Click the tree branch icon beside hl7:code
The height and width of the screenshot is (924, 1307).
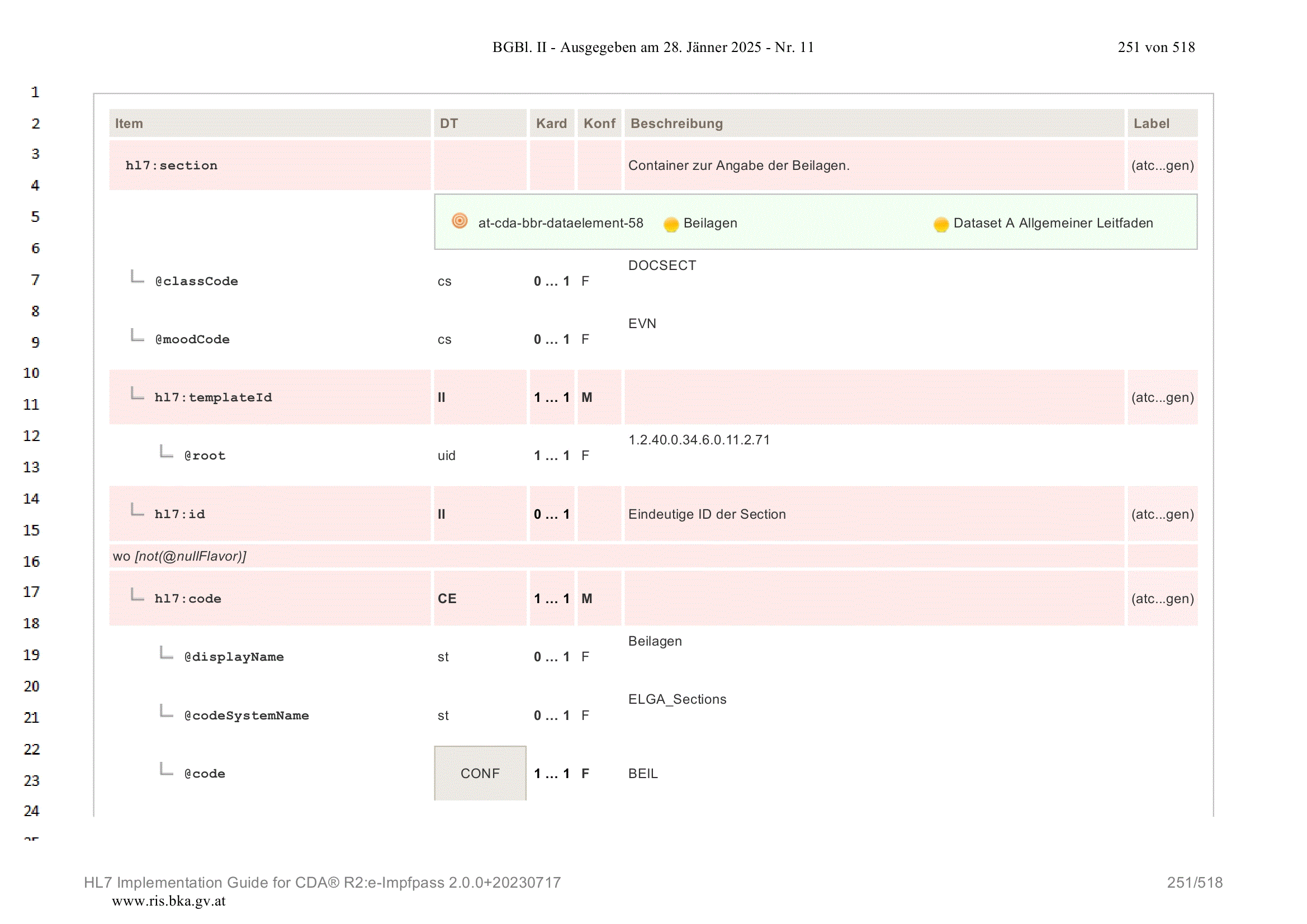click(137, 595)
